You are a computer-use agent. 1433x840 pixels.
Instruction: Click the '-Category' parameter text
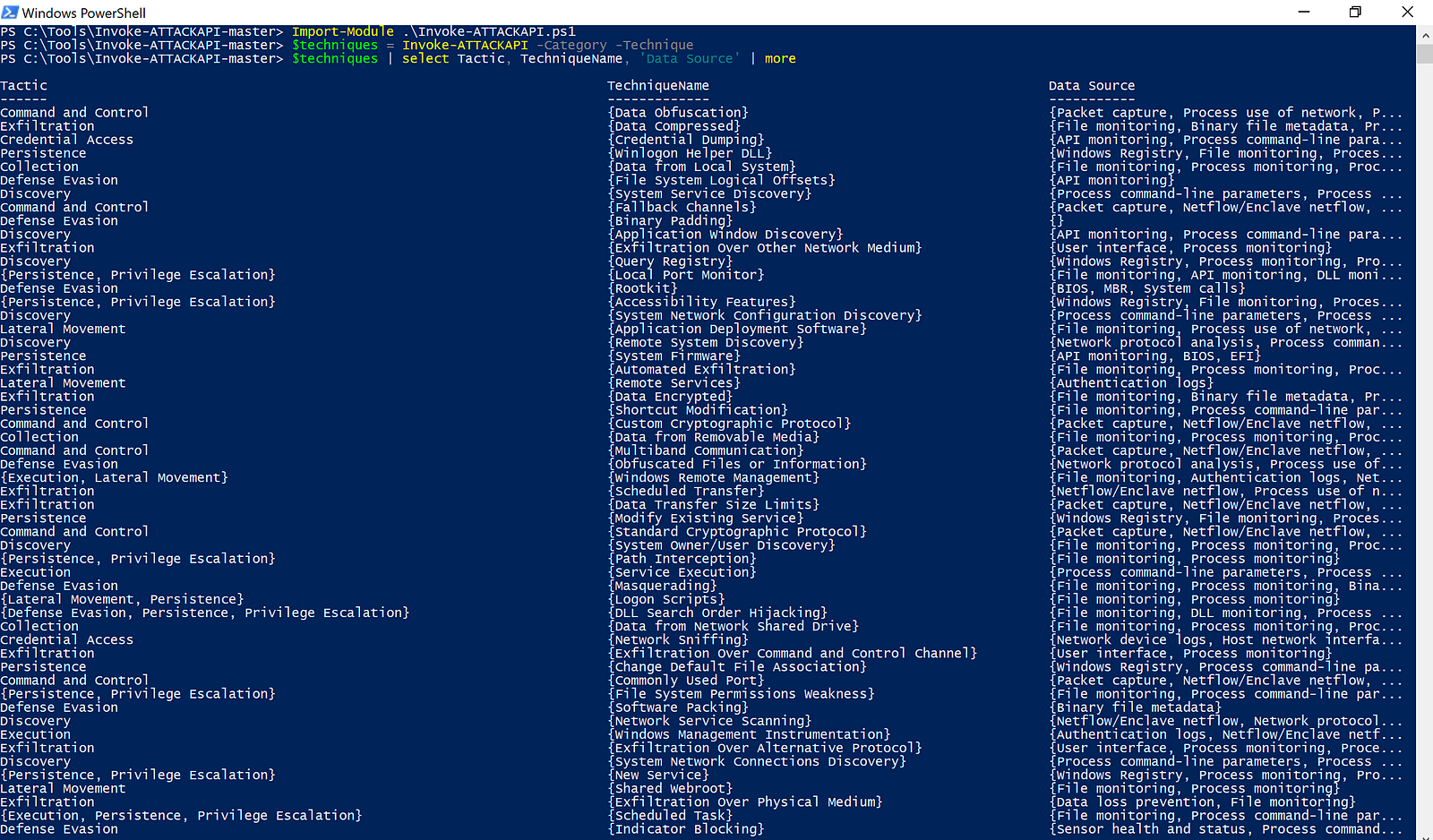click(571, 45)
